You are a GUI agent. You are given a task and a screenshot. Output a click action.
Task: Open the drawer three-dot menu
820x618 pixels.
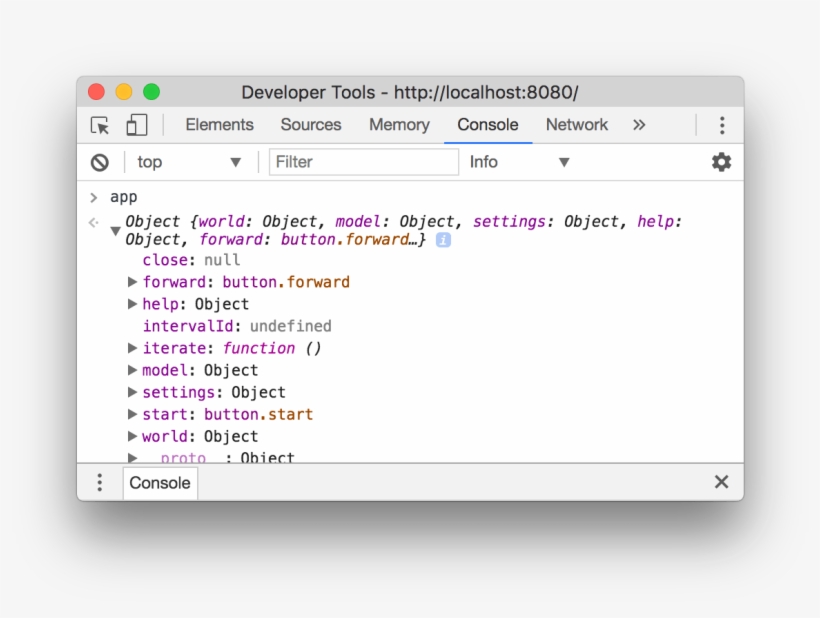click(99, 482)
